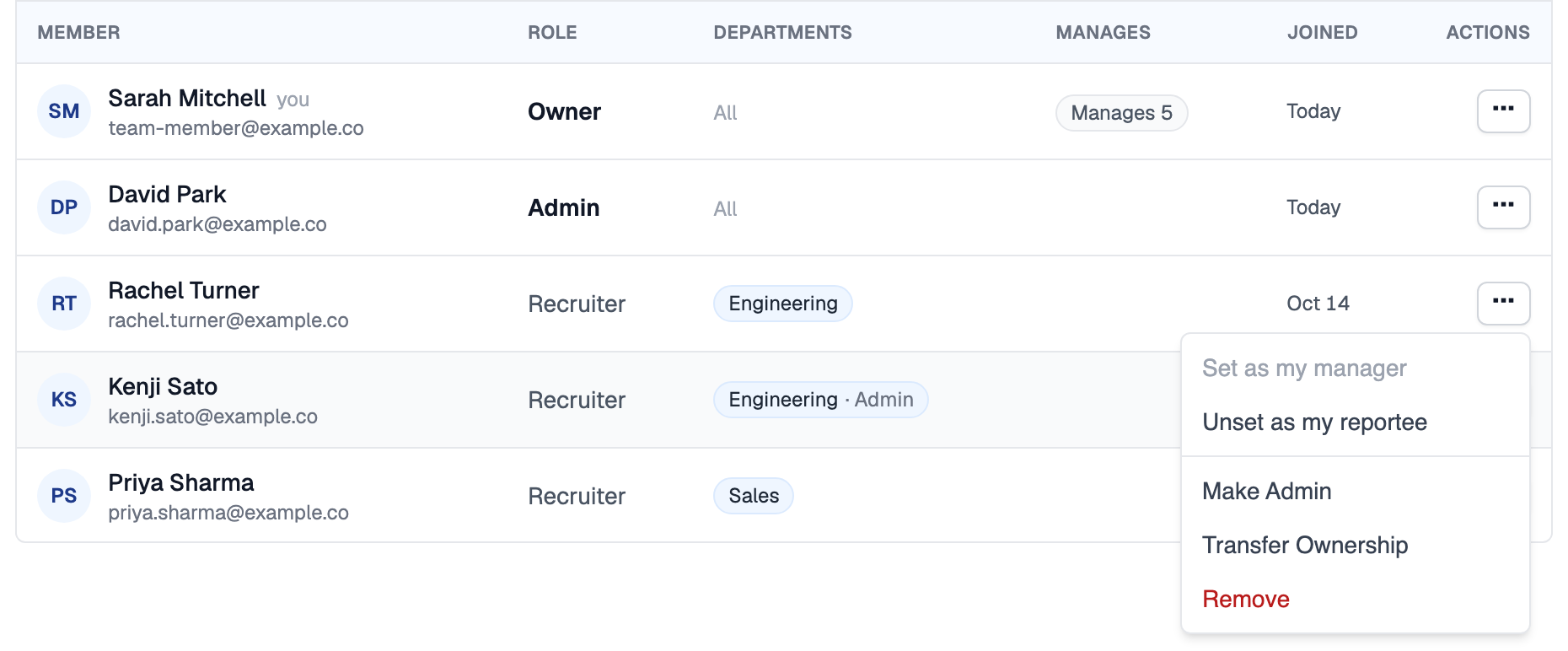Click the email david.park@example.co
Image resolution: width=1568 pixels, height=651 pixels.
point(217,224)
